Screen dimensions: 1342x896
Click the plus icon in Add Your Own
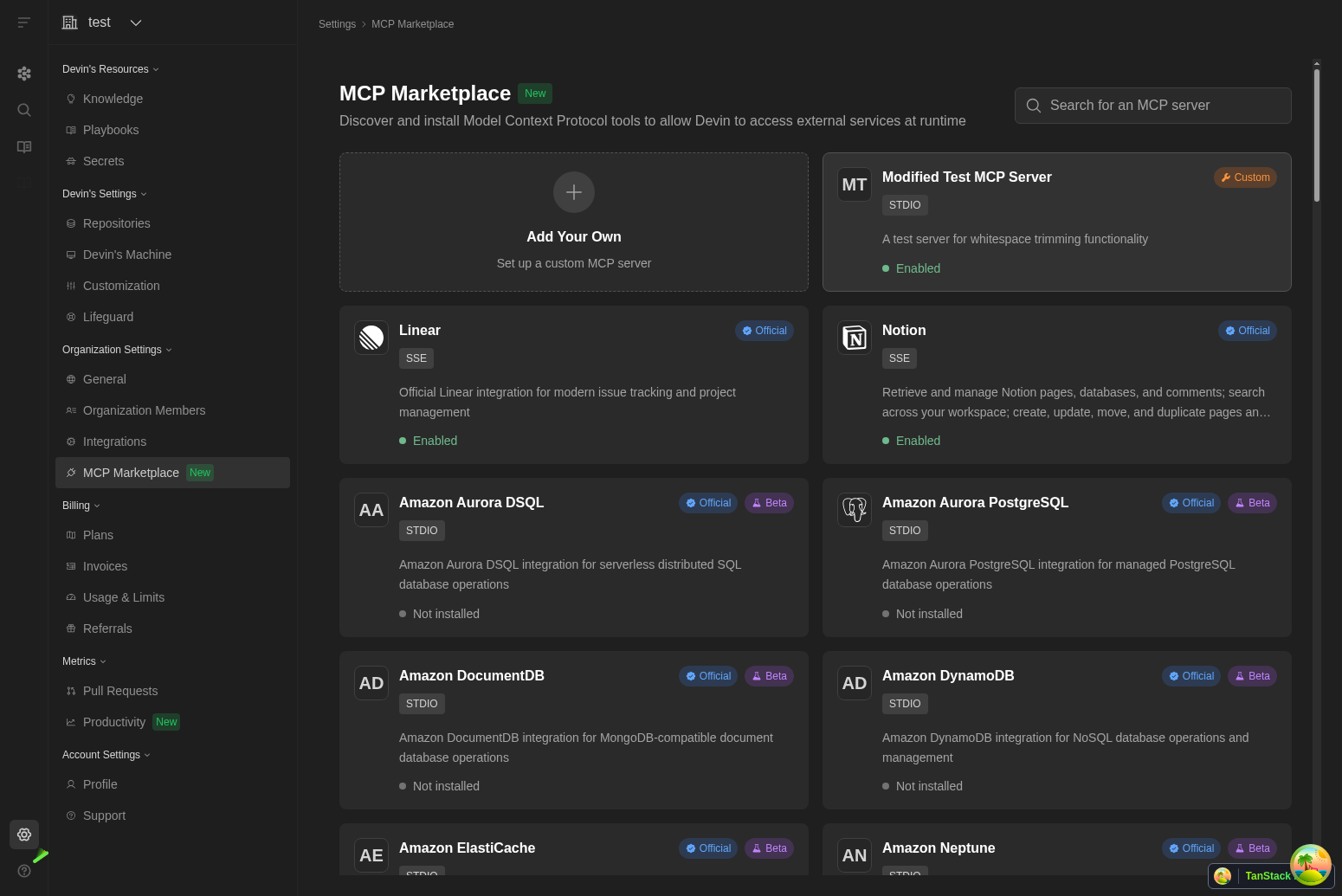[574, 192]
